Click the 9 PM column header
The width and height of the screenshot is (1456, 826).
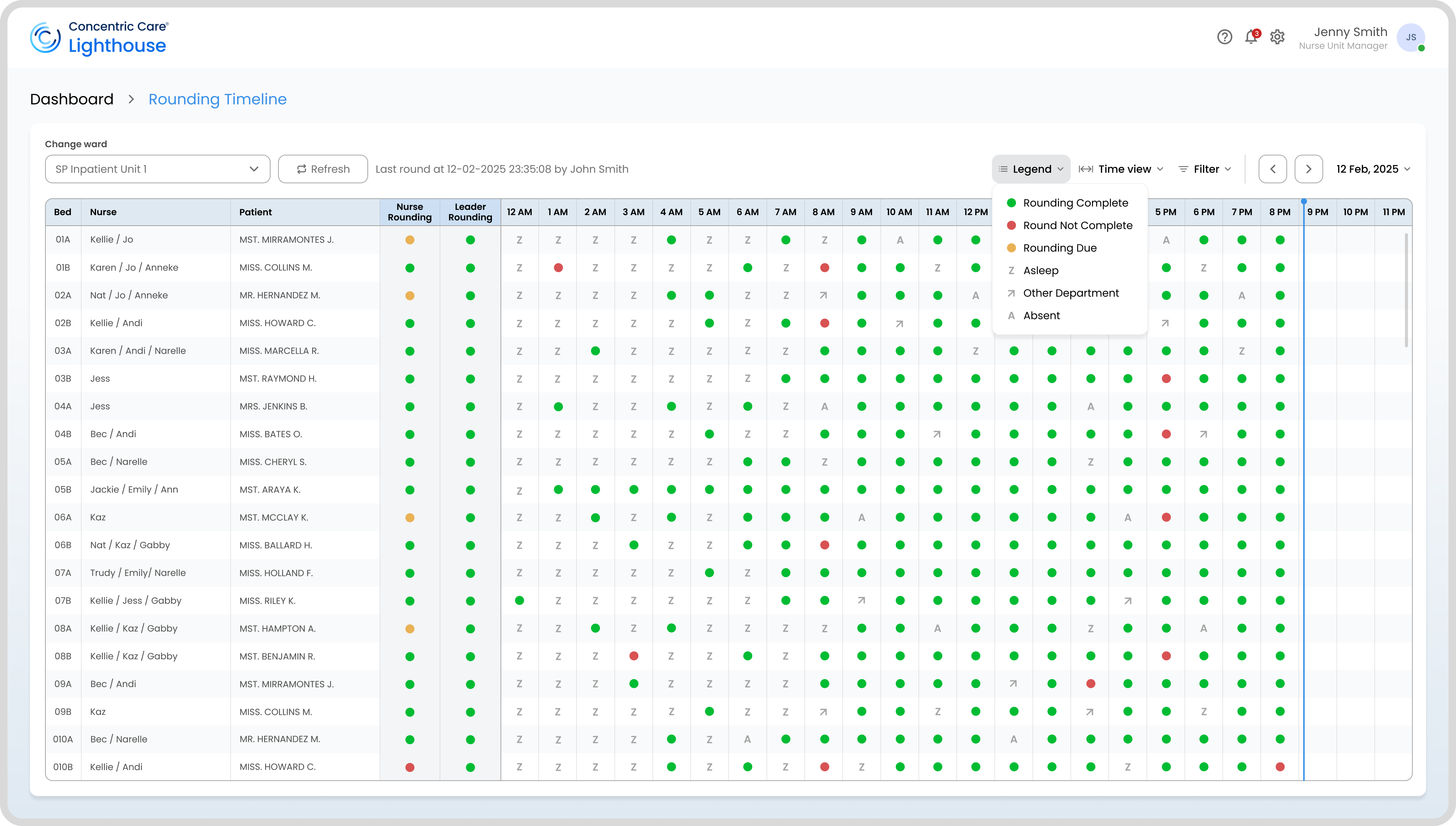(x=1318, y=212)
